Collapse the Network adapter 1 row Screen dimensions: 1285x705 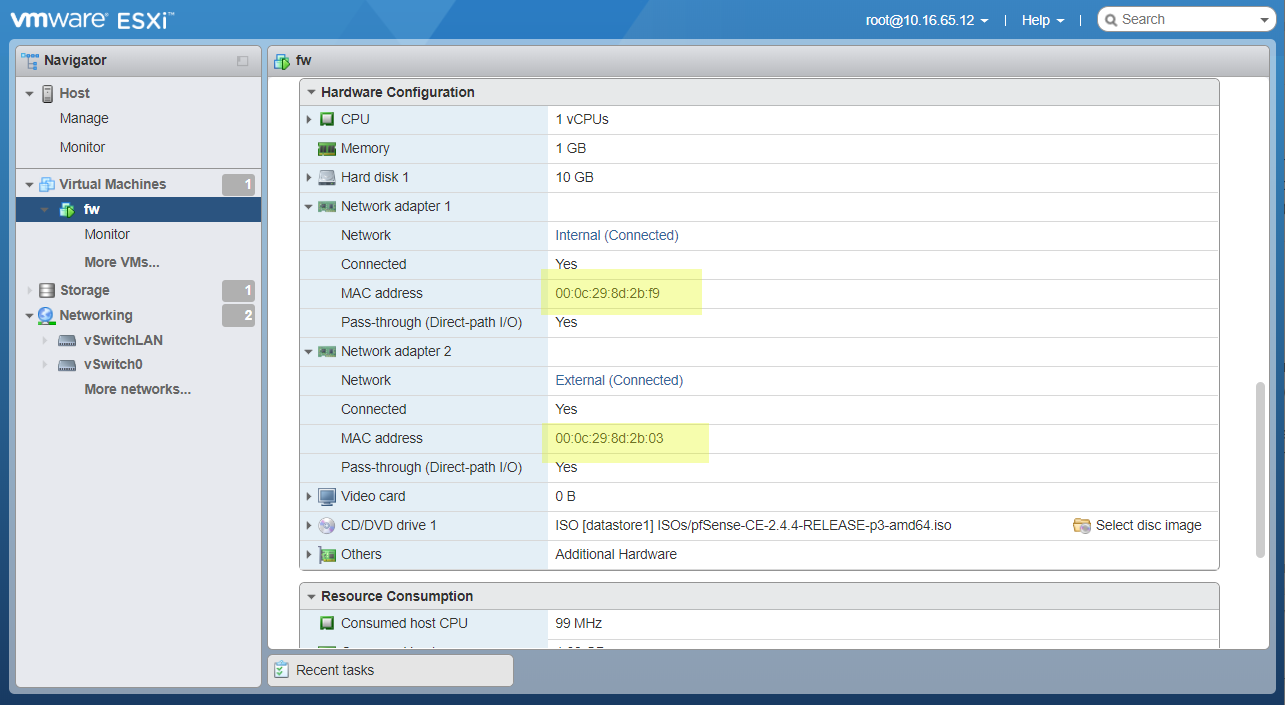coord(309,206)
